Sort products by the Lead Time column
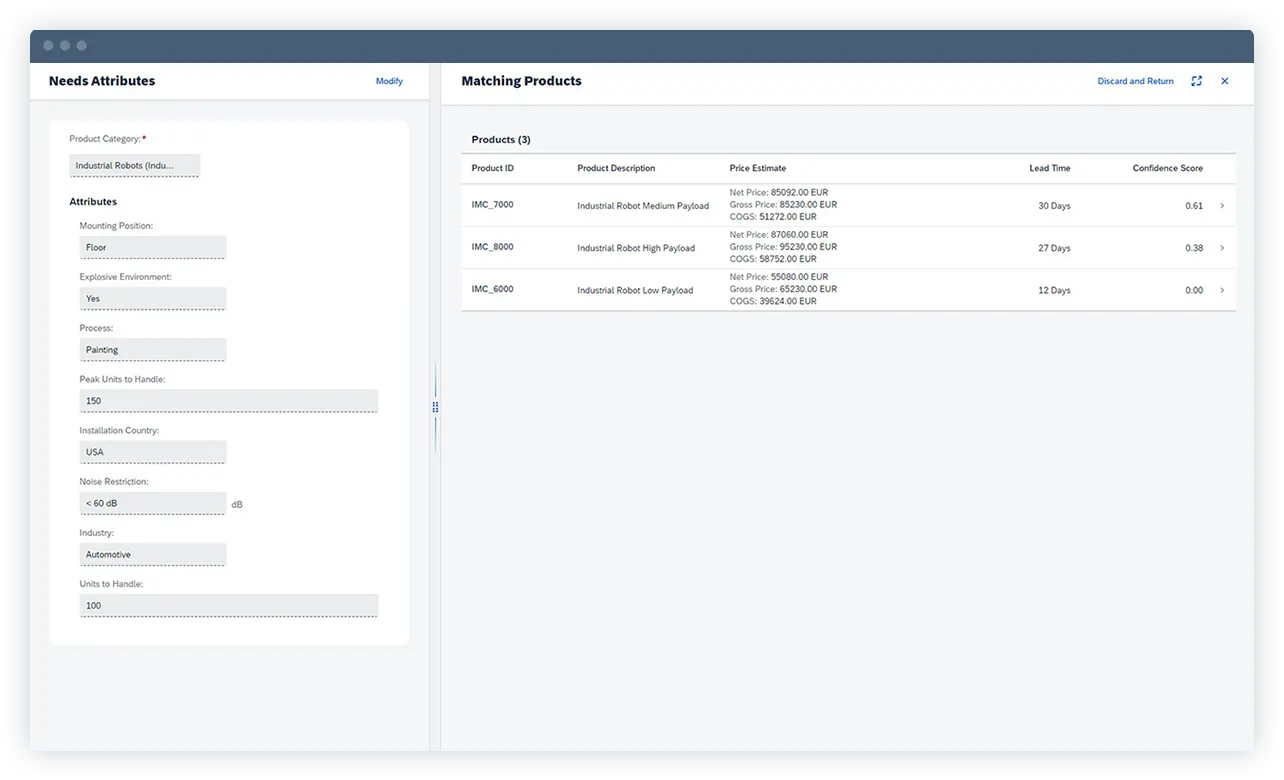Screen dimensions: 1284x780 coord(1049,168)
